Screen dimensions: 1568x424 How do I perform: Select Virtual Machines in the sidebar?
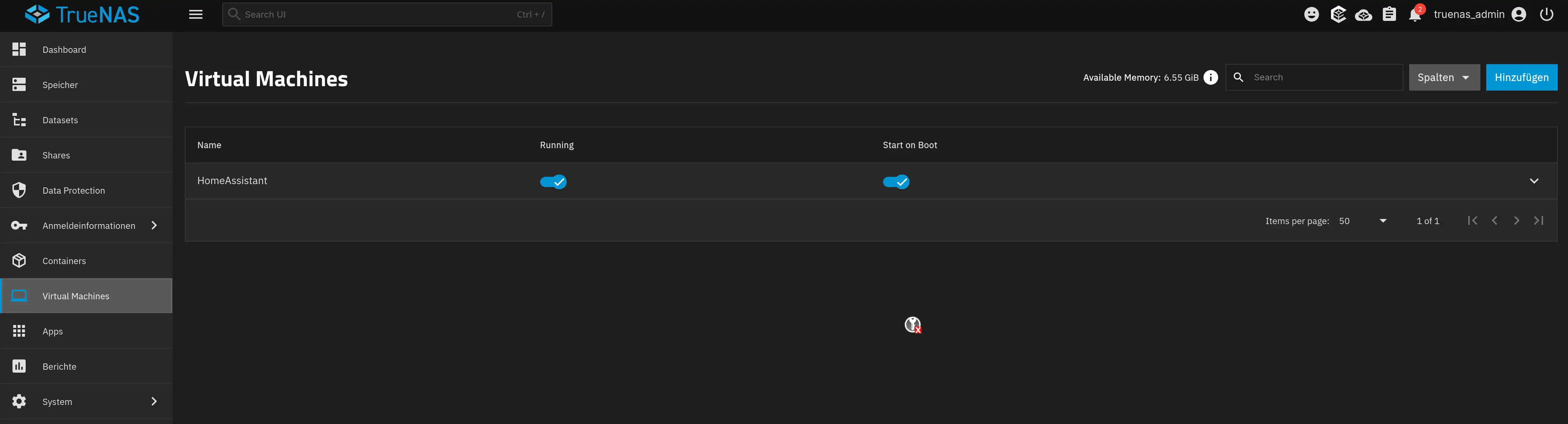coord(87,296)
